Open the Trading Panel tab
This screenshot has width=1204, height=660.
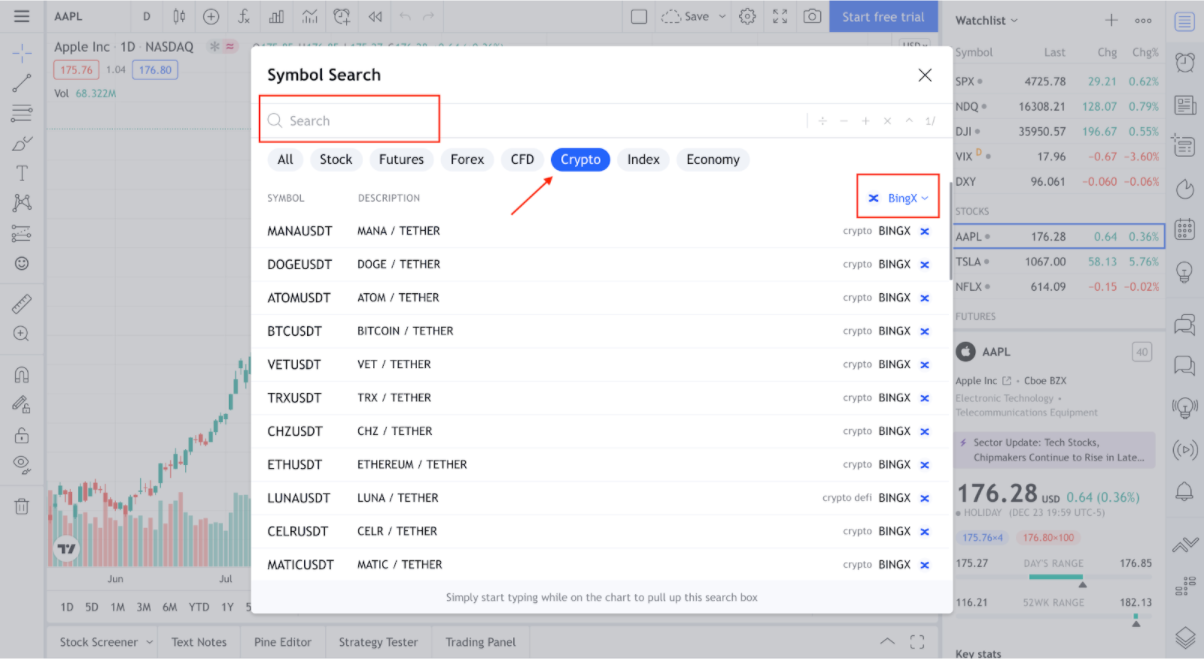pyautogui.click(x=480, y=642)
